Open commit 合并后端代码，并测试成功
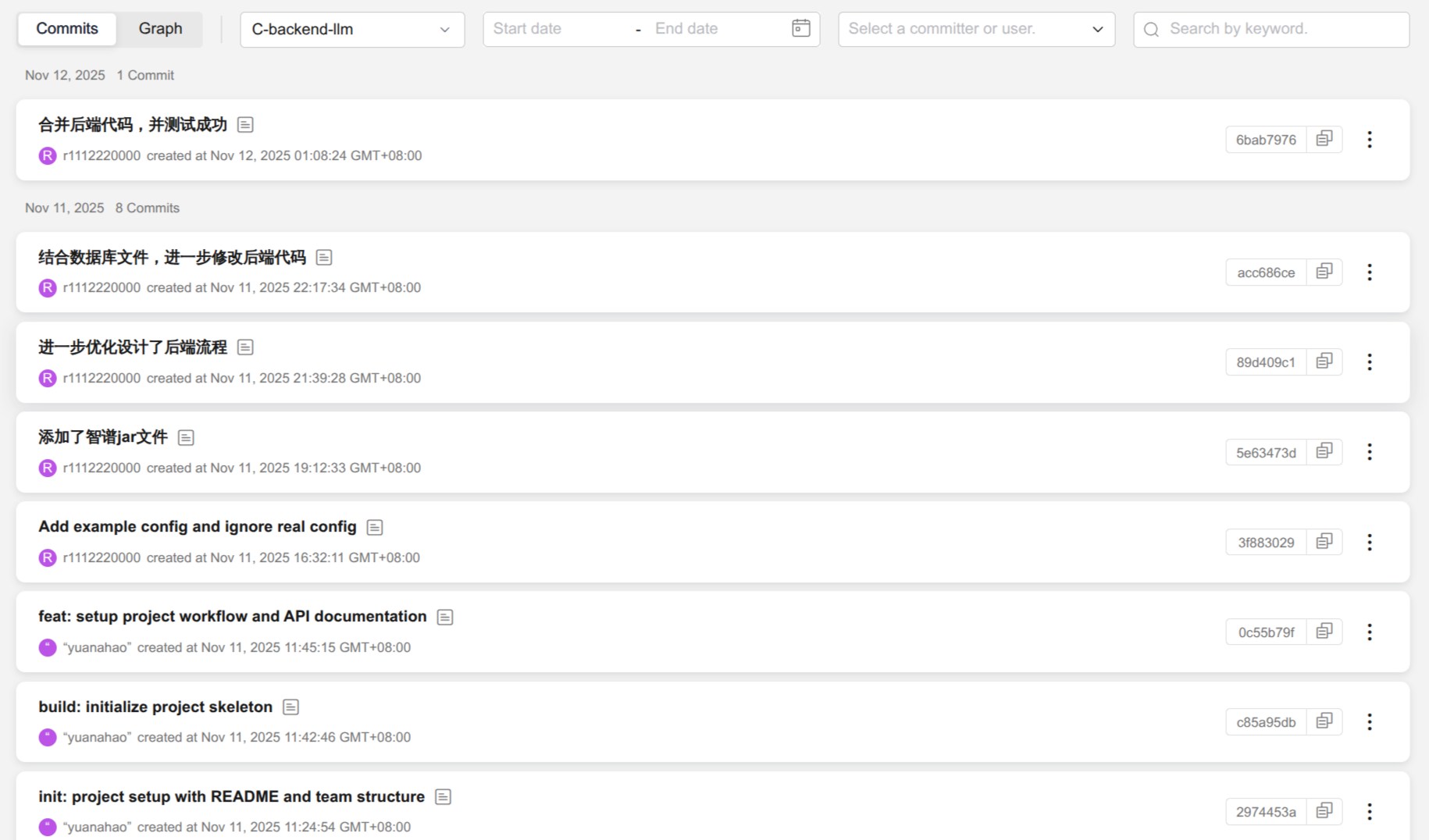This screenshot has height=840, width=1429. coord(133,125)
